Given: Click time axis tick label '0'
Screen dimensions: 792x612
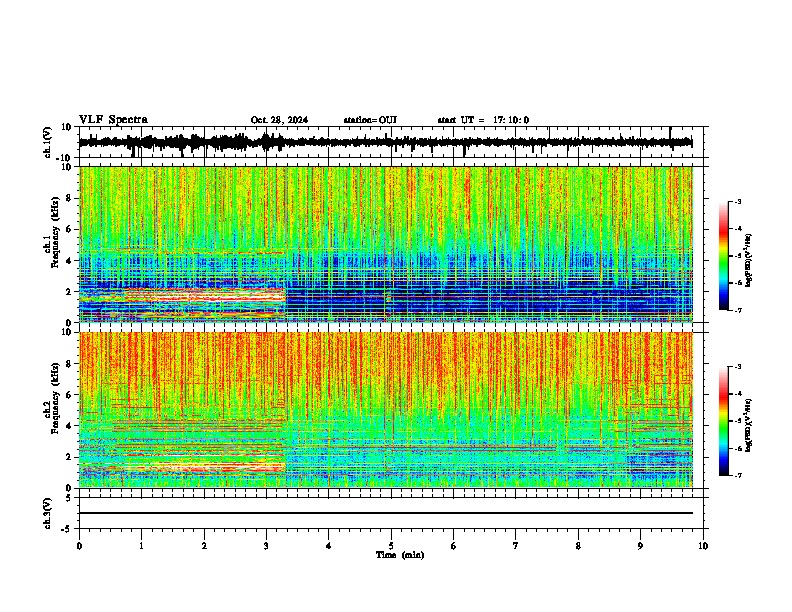Looking at the screenshot, I should click(79, 546).
